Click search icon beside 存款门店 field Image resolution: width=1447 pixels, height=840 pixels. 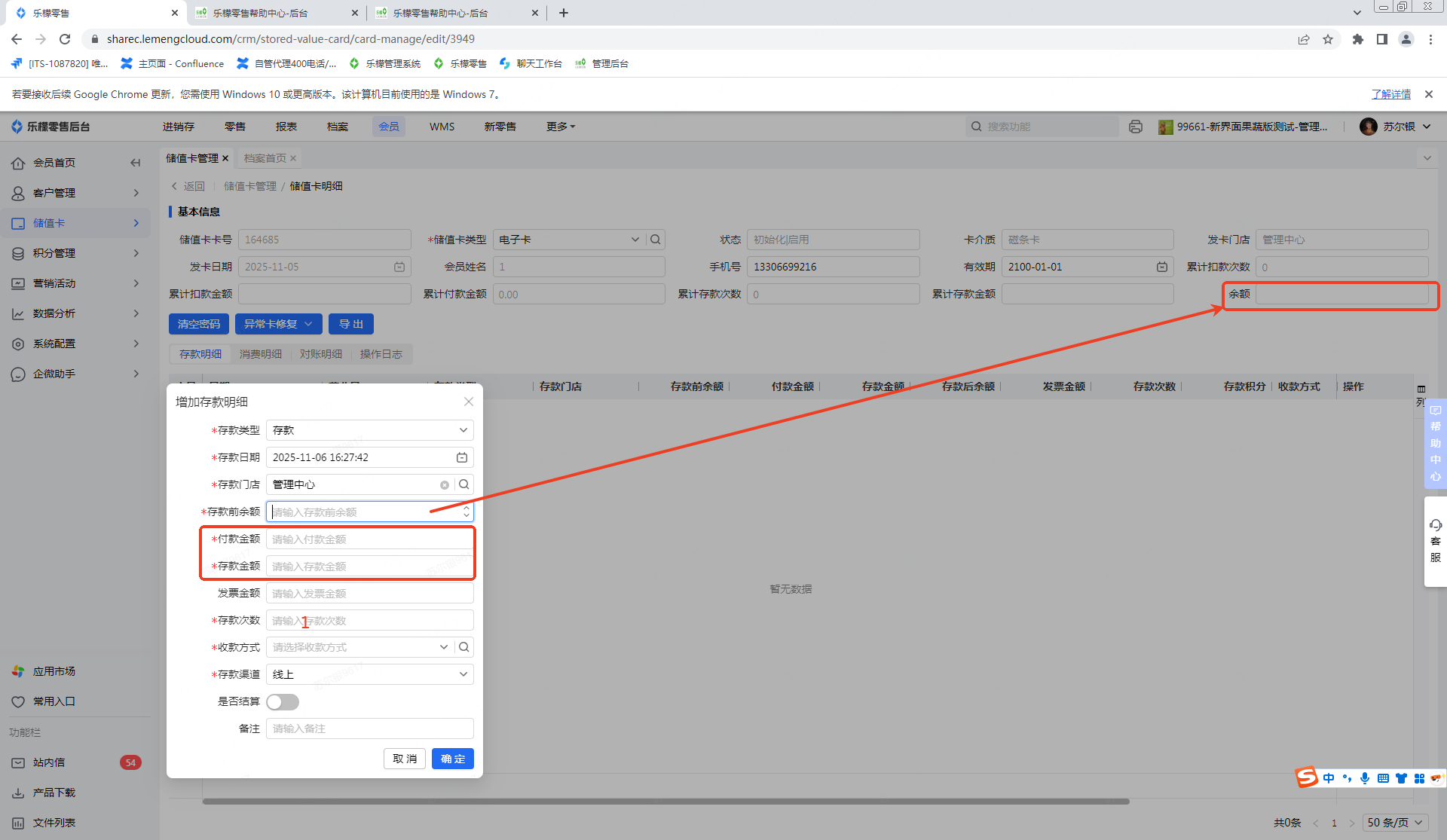click(x=464, y=484)
